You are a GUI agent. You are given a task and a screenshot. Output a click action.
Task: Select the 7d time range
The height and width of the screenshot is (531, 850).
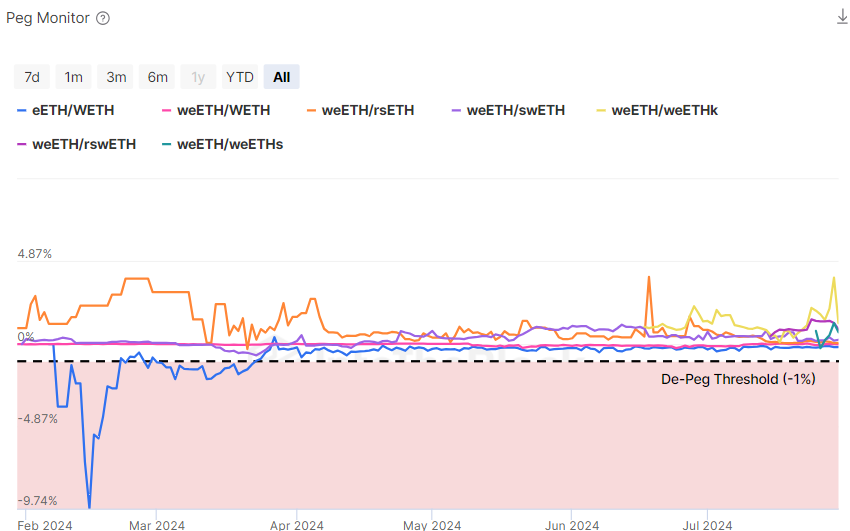[32, 77]
